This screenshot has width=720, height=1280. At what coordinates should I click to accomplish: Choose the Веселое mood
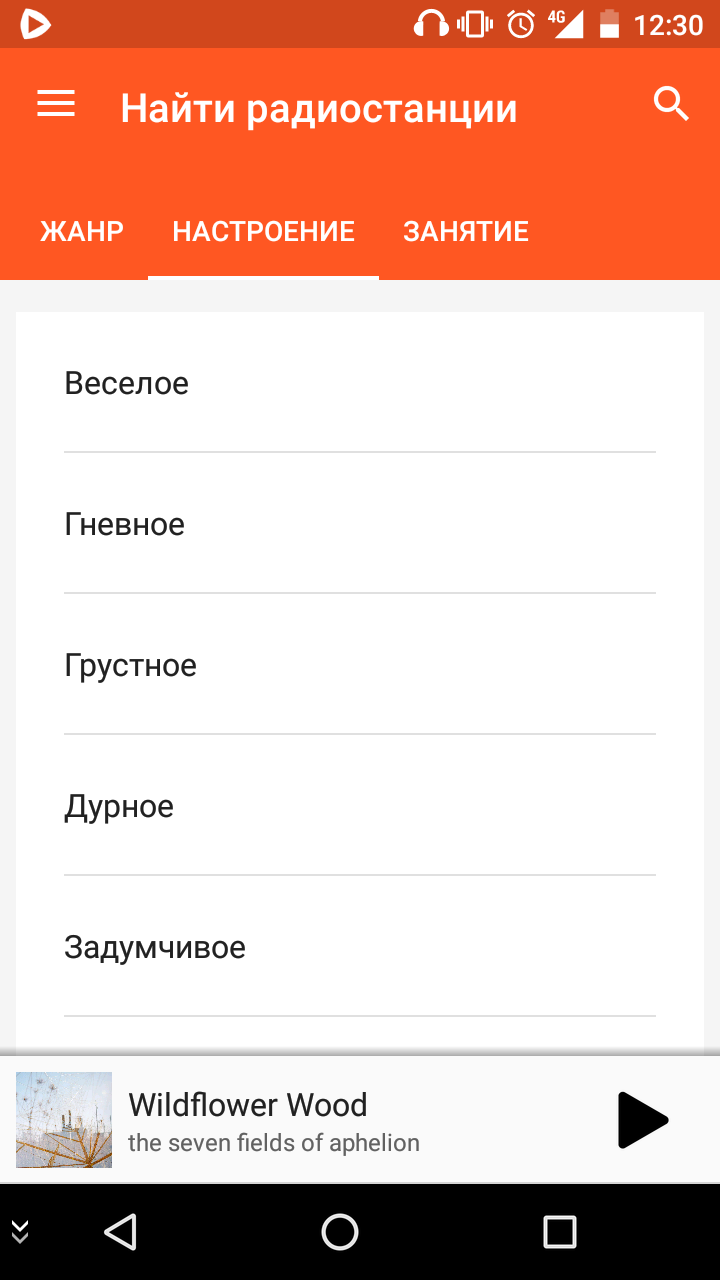coord(360,383)
